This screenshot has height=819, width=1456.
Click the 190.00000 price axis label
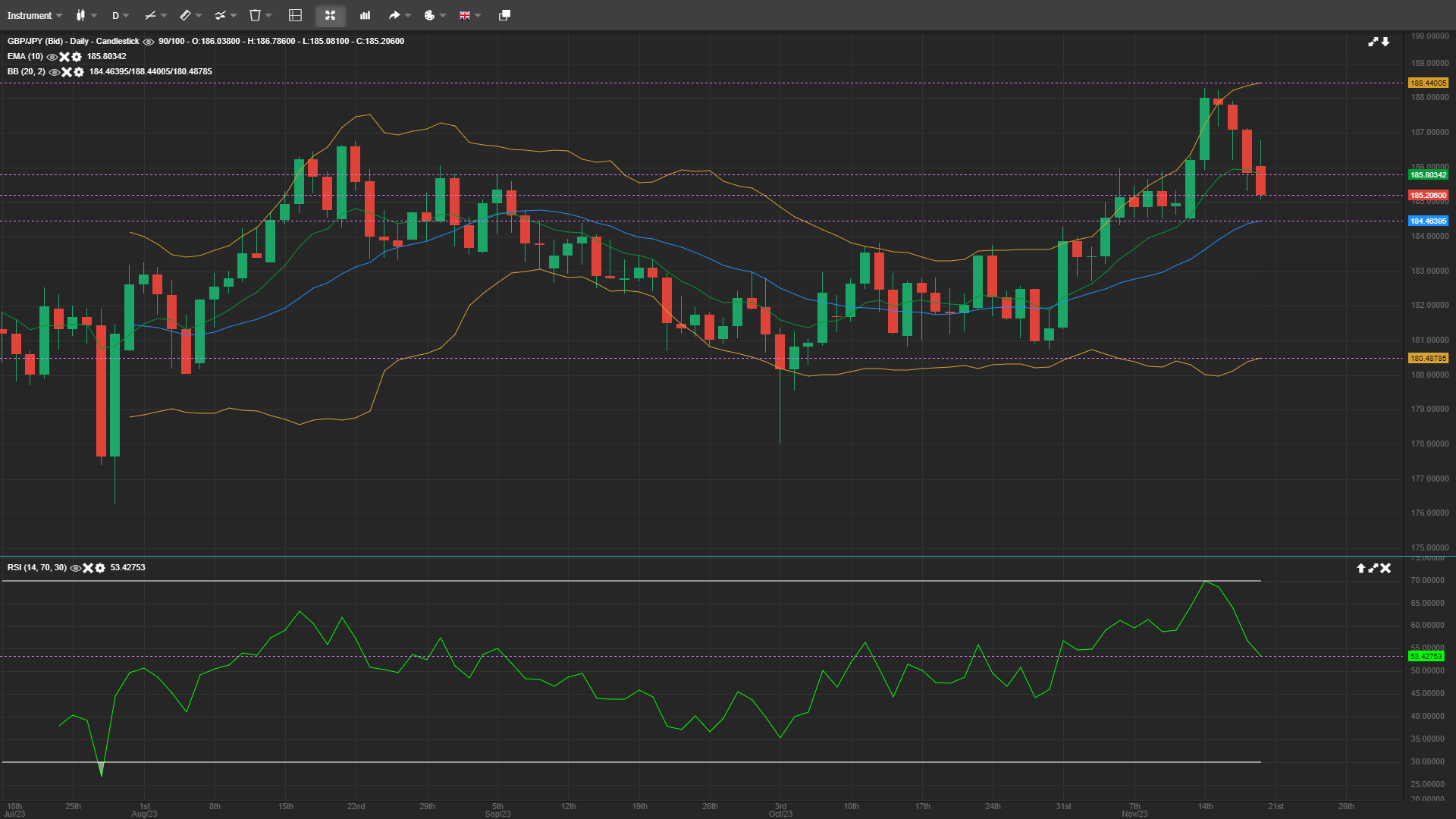(1429, 36)
